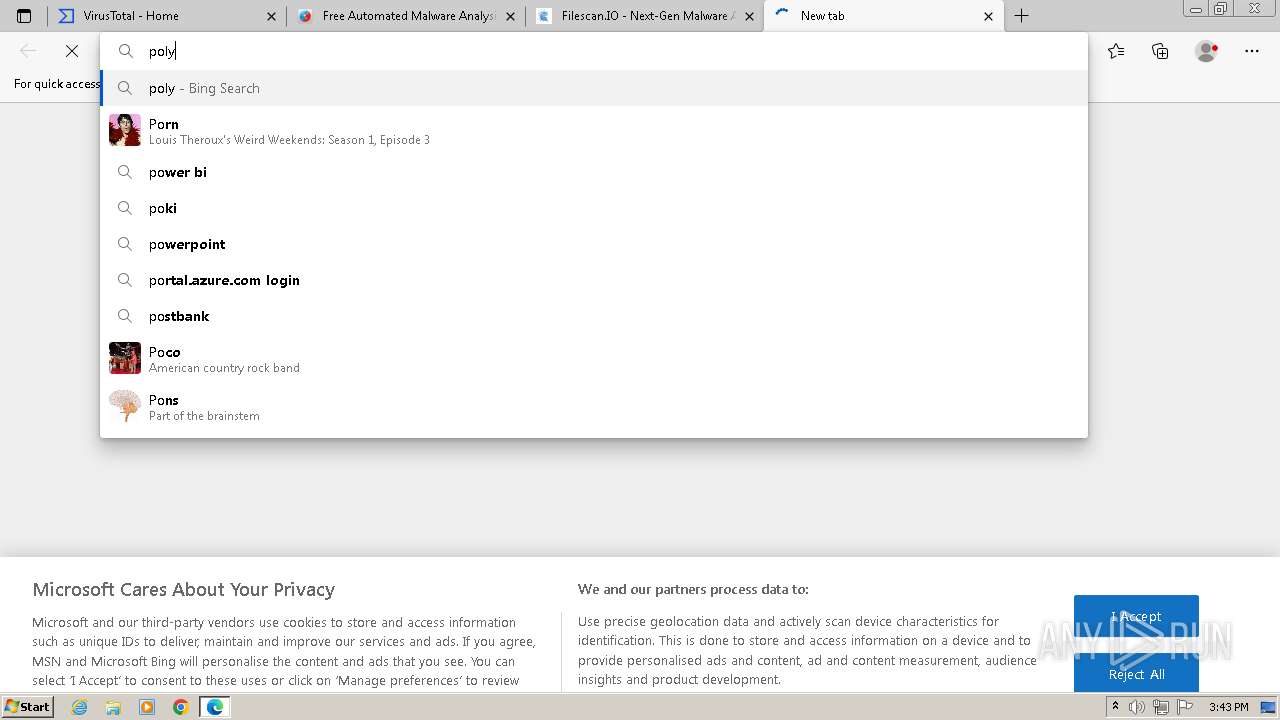The height and width of the screenshot is (720, 1280).
Task: Click the back navigation arrow
Action: (x=28, y=51)
